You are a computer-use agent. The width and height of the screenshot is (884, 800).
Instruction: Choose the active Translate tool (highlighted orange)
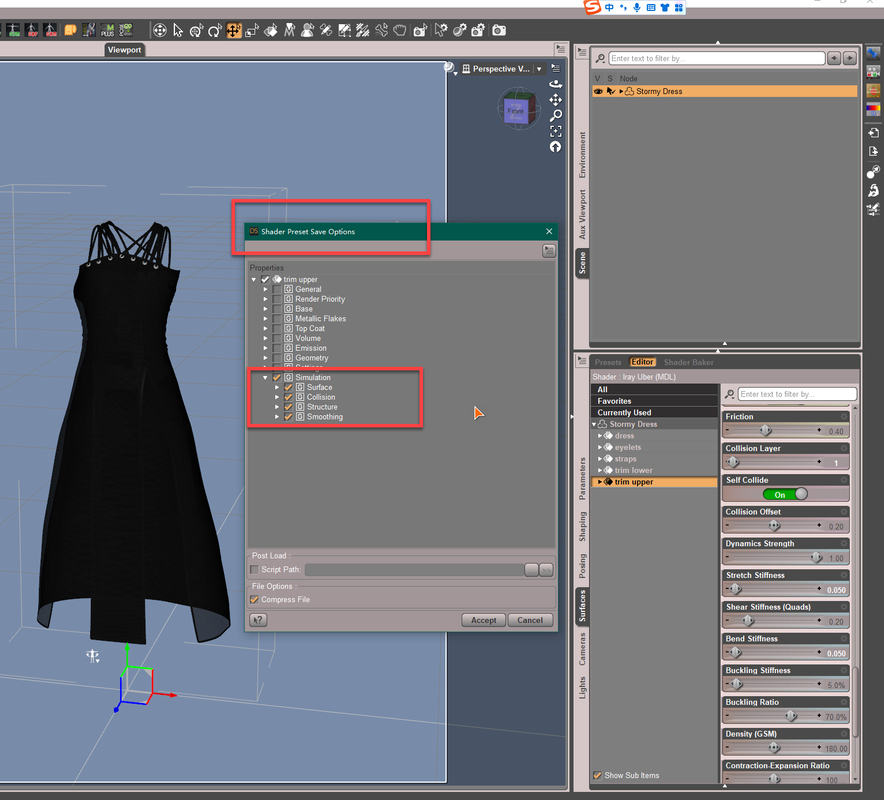[233, 30]
